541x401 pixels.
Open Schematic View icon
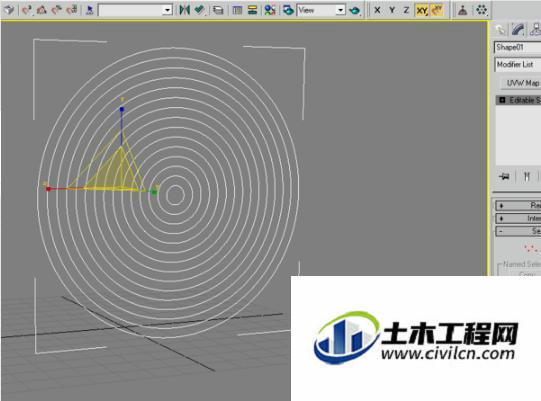(x=253, y=10)
